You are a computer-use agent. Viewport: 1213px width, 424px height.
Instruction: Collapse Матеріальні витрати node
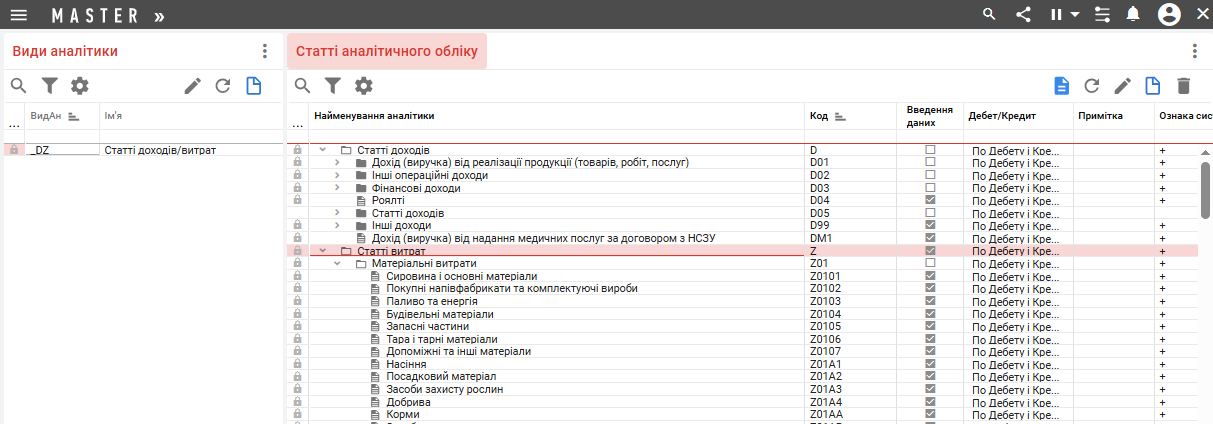338,264
